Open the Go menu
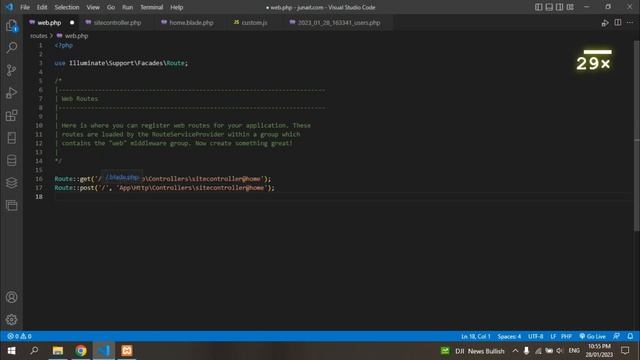The height and width of the screenshot is (360, 640). point(111,7)
